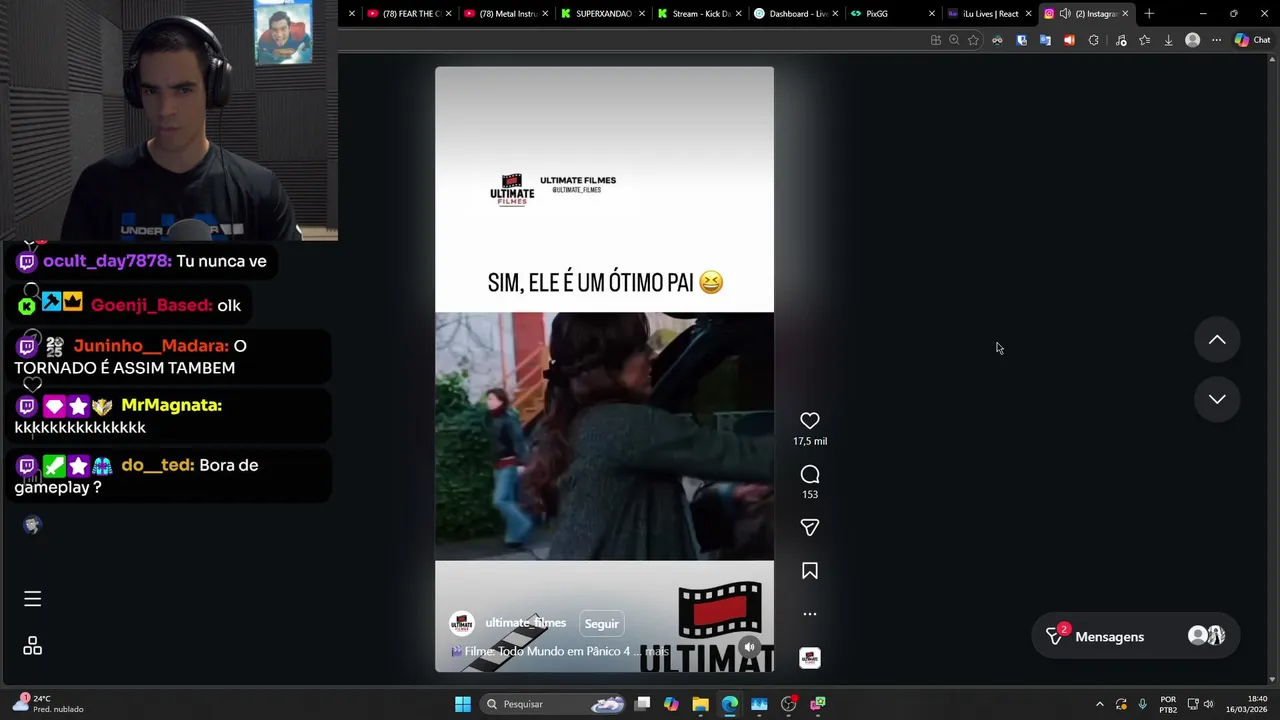Open browser settings and more menu
The image size is (1280, 720).
tap(1216, 40)
